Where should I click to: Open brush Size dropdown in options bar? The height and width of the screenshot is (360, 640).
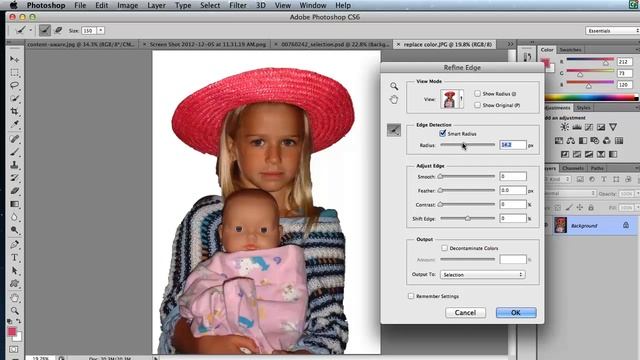pos(100,30)
